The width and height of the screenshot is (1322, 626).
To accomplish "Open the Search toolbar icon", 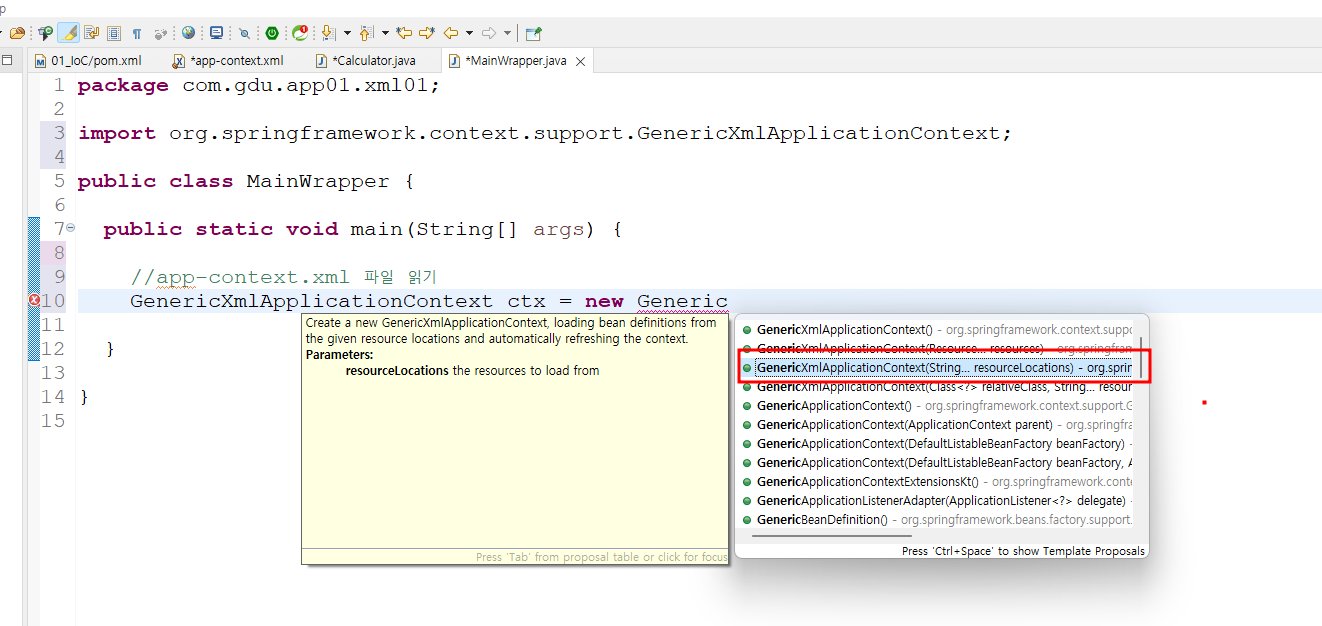I will tap(44, 33).
